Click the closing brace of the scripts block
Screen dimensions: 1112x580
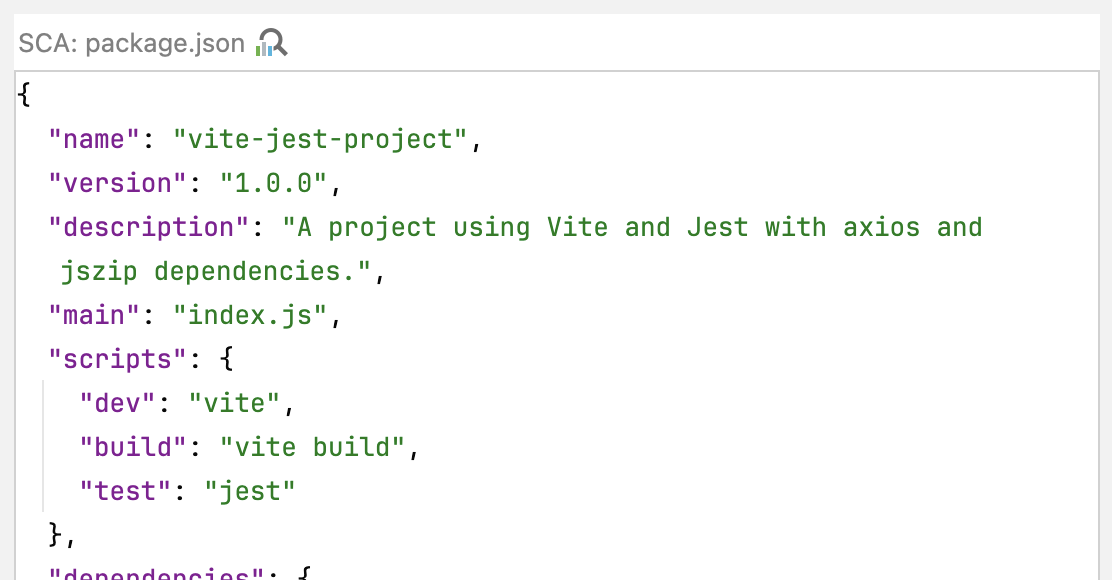[55, 535]
